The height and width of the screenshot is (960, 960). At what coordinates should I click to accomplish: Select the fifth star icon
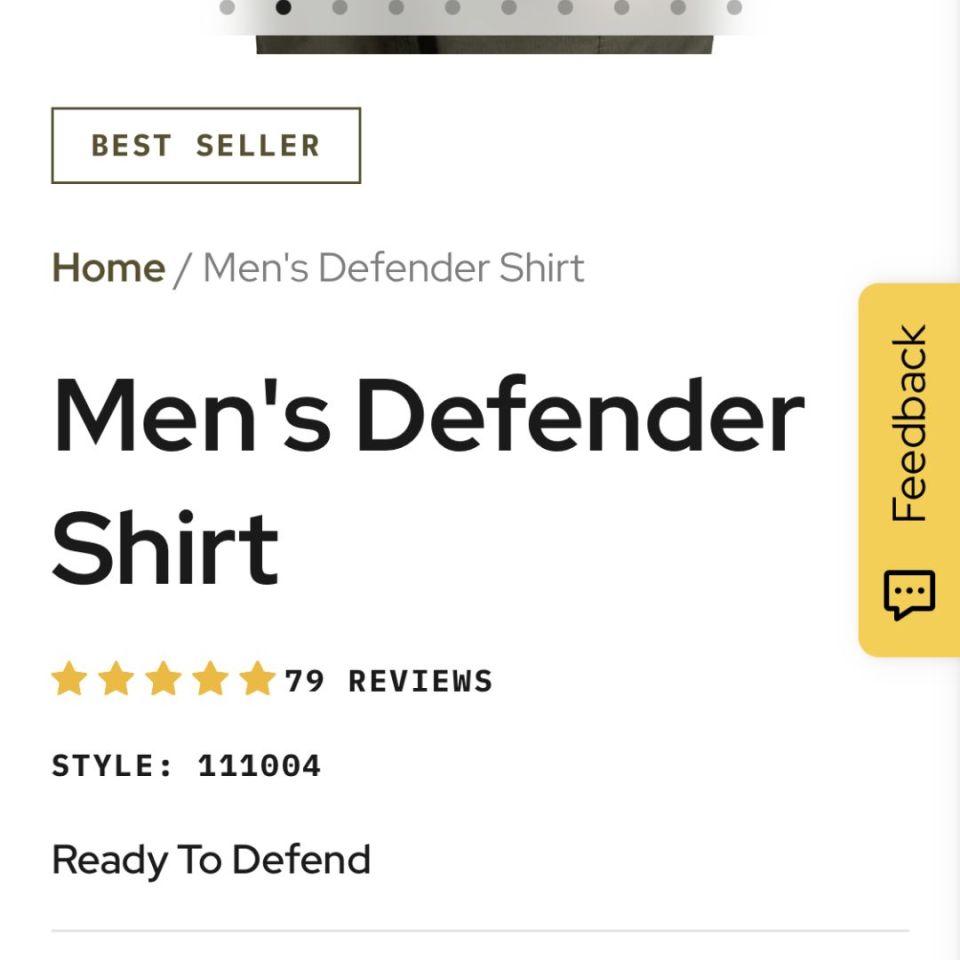click(259, 679)
